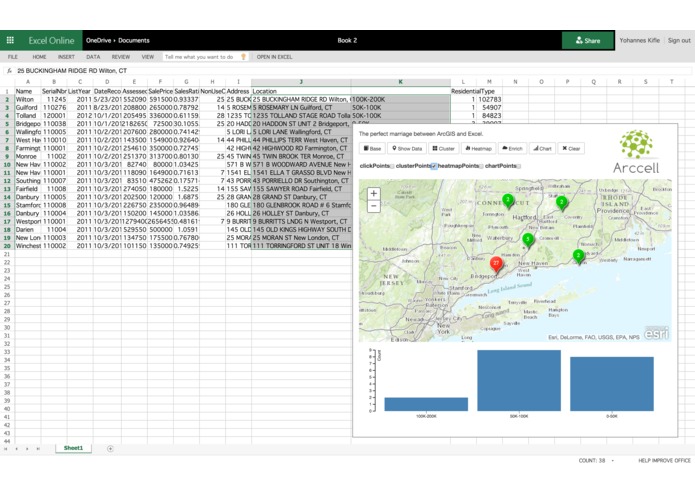Click the formula bar text field

[x=352, y=70]
